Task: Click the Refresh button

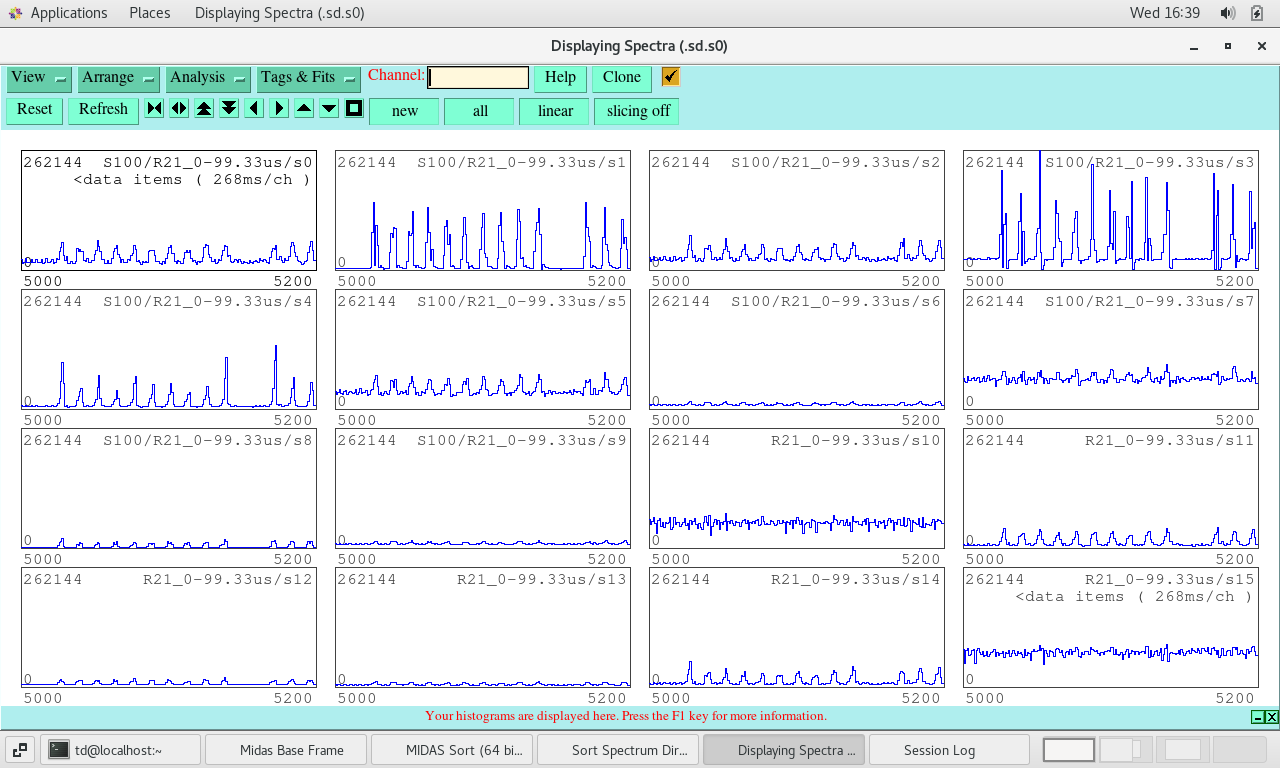Action: point(103,110)
